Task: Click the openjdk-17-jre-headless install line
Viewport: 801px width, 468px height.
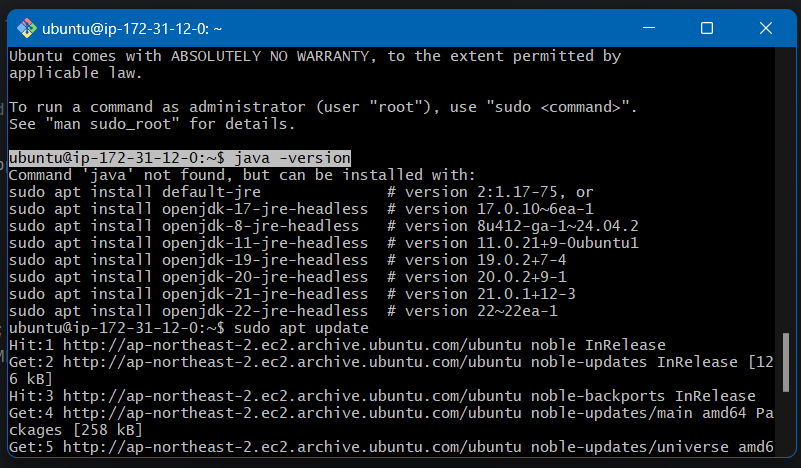Action: pyautogui.click(x=301, y=209)
